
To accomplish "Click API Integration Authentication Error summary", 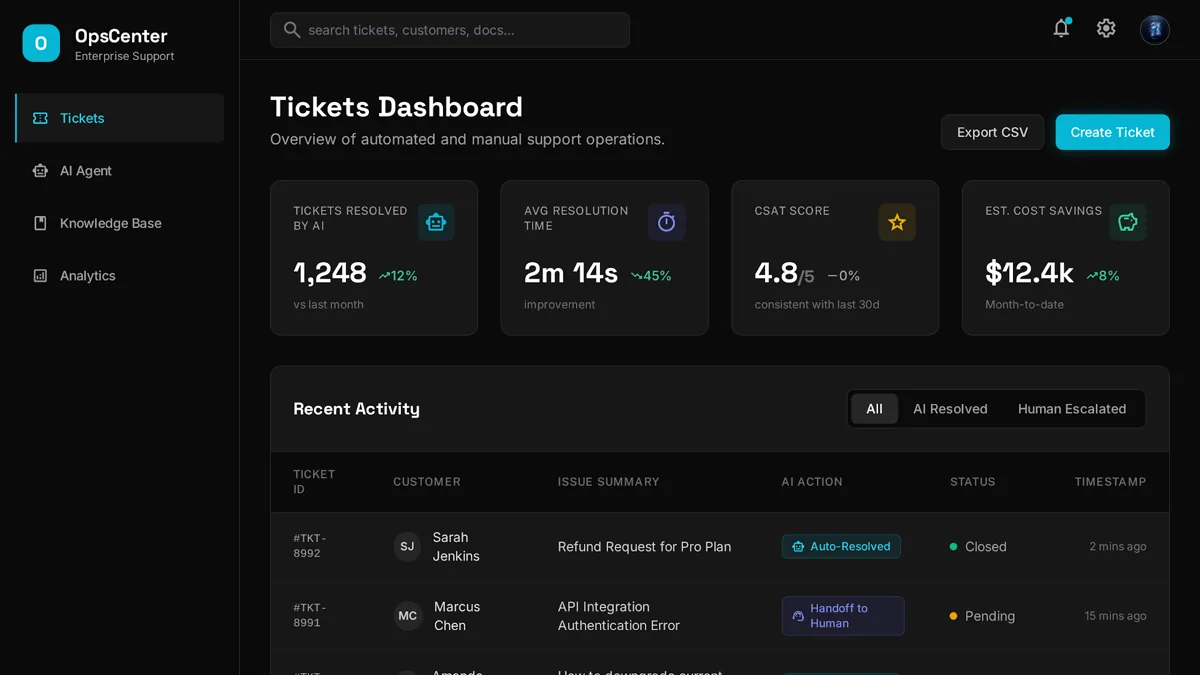I will tap(619, 616).
